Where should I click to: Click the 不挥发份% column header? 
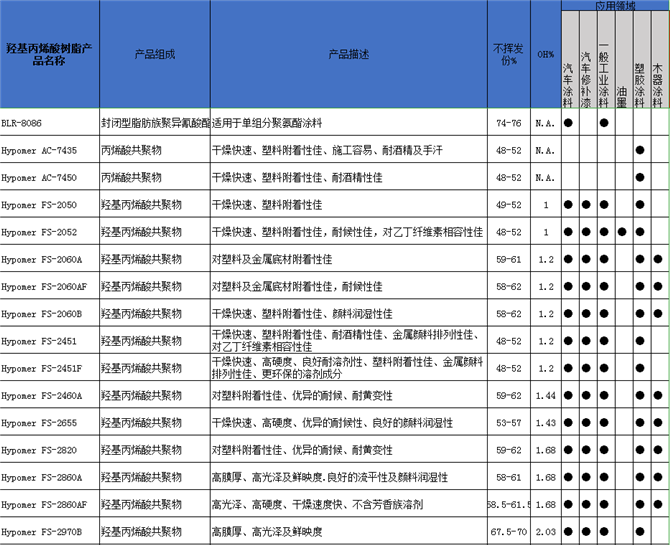pyautogui.click(x=508, y=54)
